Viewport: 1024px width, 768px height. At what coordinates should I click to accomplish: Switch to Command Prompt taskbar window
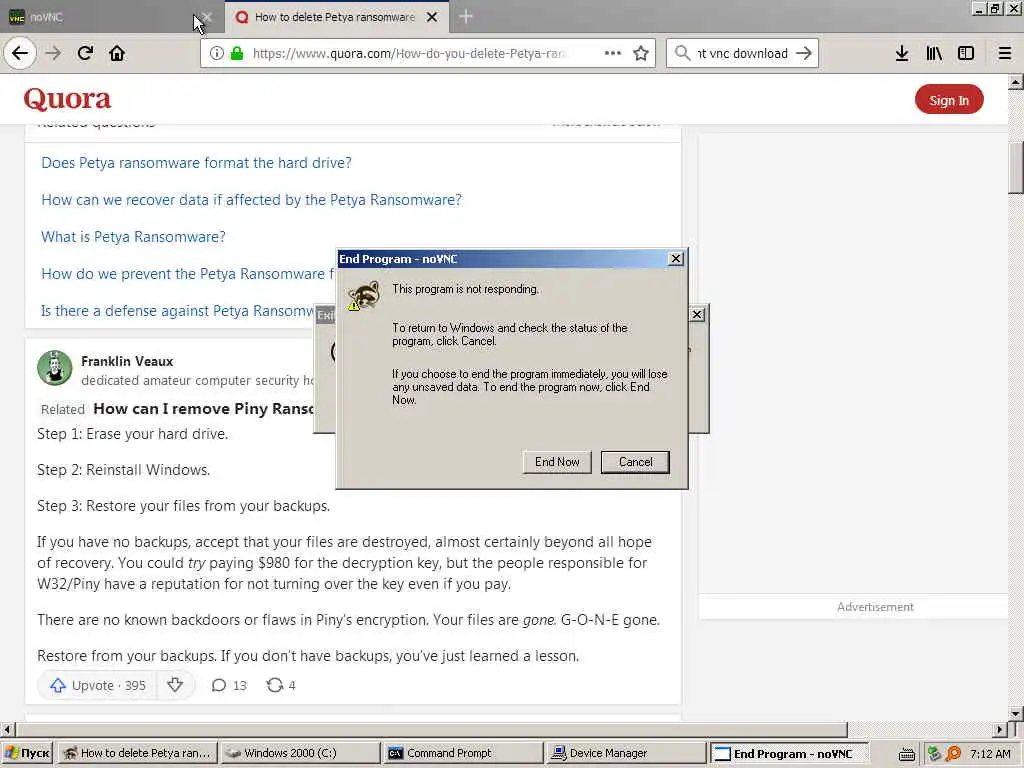tap(462, 753)
